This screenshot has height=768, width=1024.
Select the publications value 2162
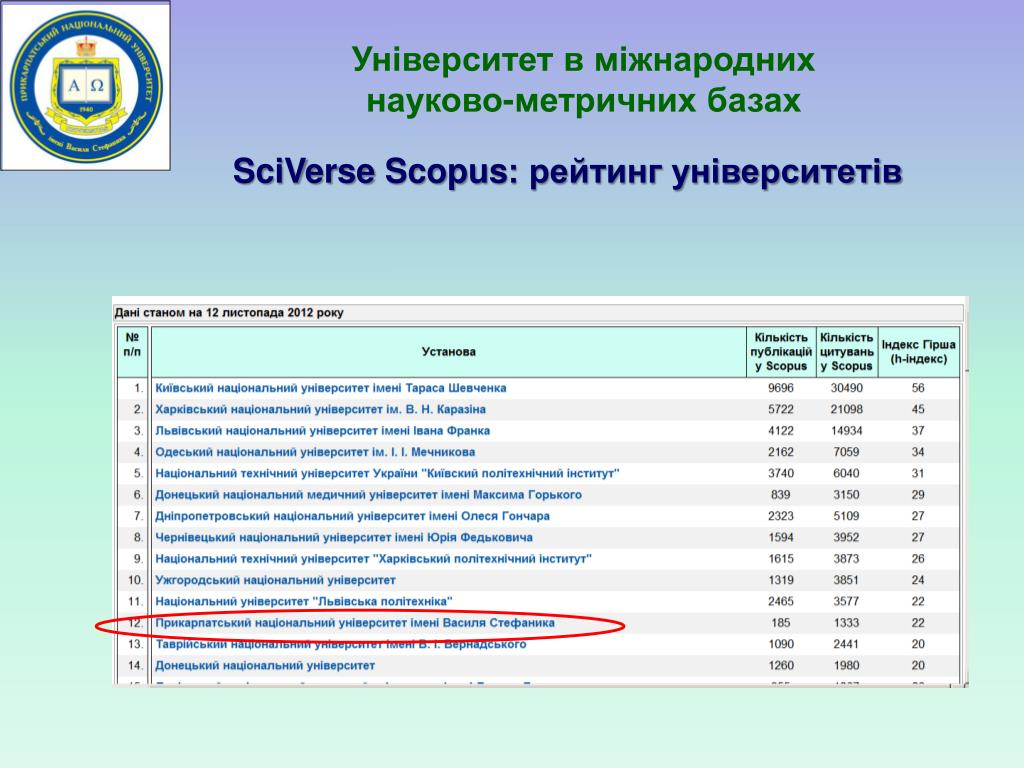(780, 452)
